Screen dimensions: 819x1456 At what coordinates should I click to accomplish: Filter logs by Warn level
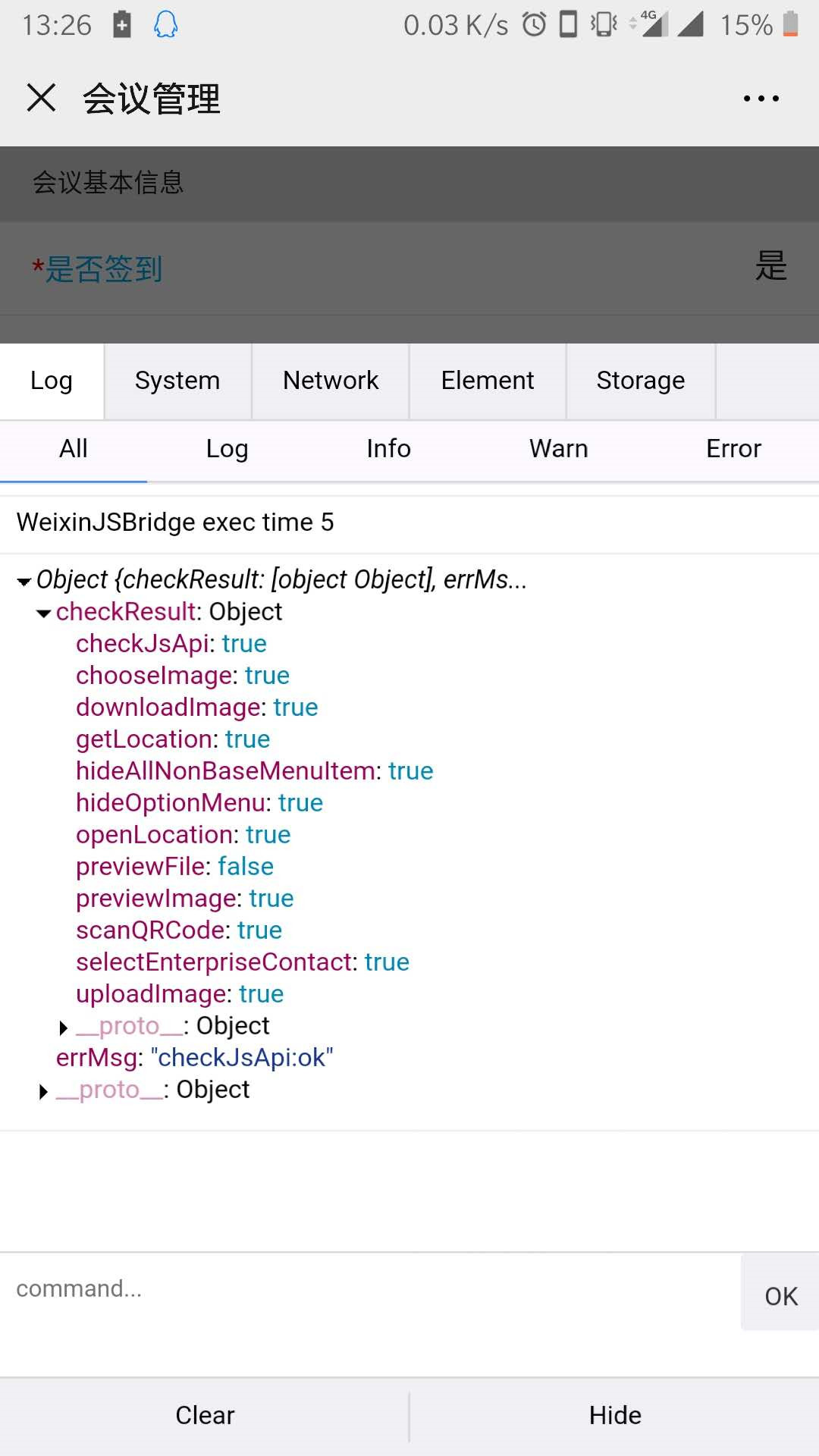point(559,449)
